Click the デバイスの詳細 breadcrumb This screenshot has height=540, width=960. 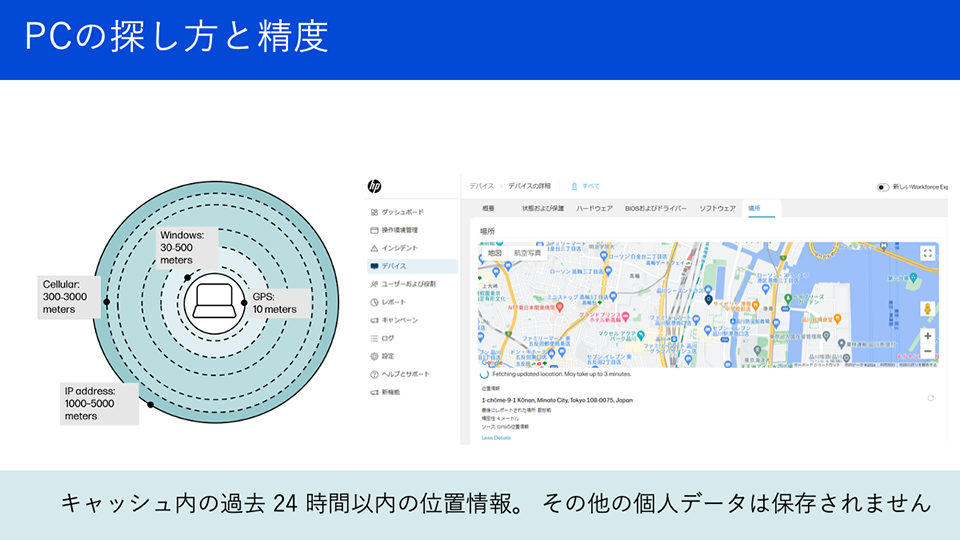point(530,186)
